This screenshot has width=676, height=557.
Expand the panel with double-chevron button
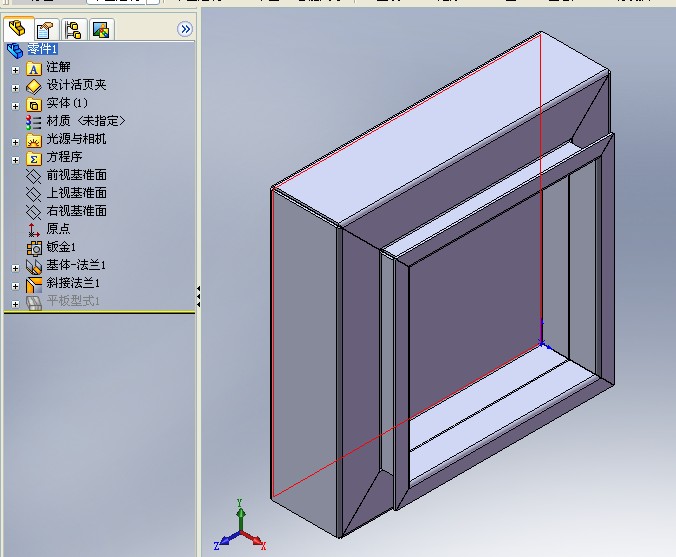coord(185,29)
